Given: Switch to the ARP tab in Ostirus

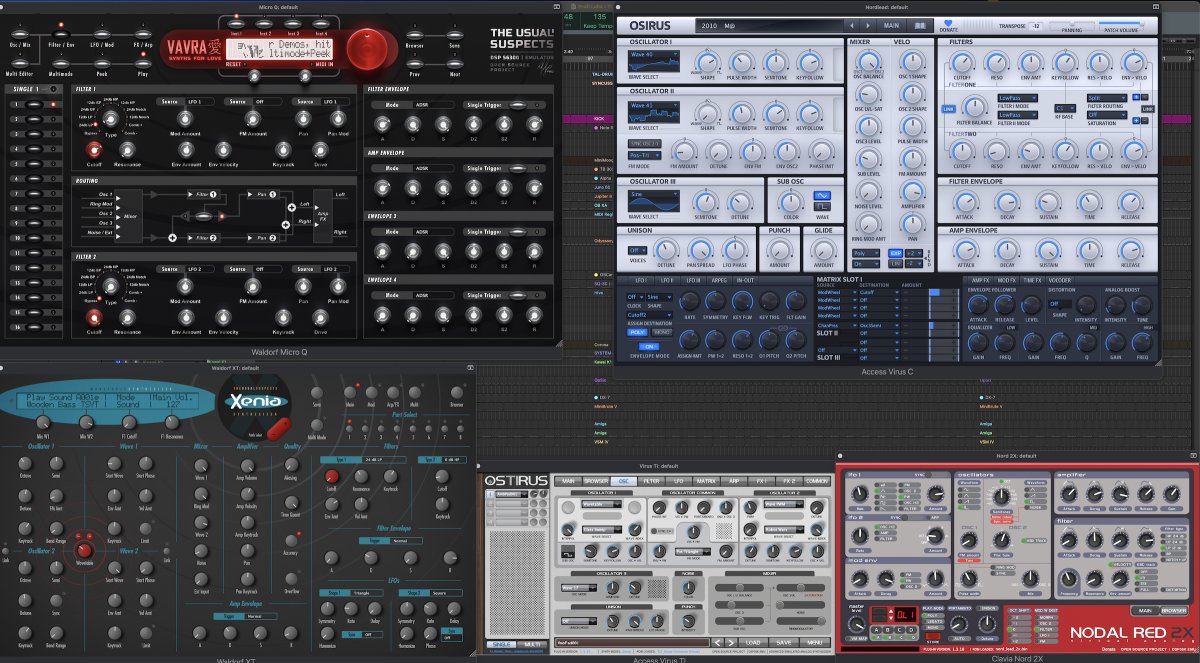Looking at the screenshot, I should click(x=732, y=481).
